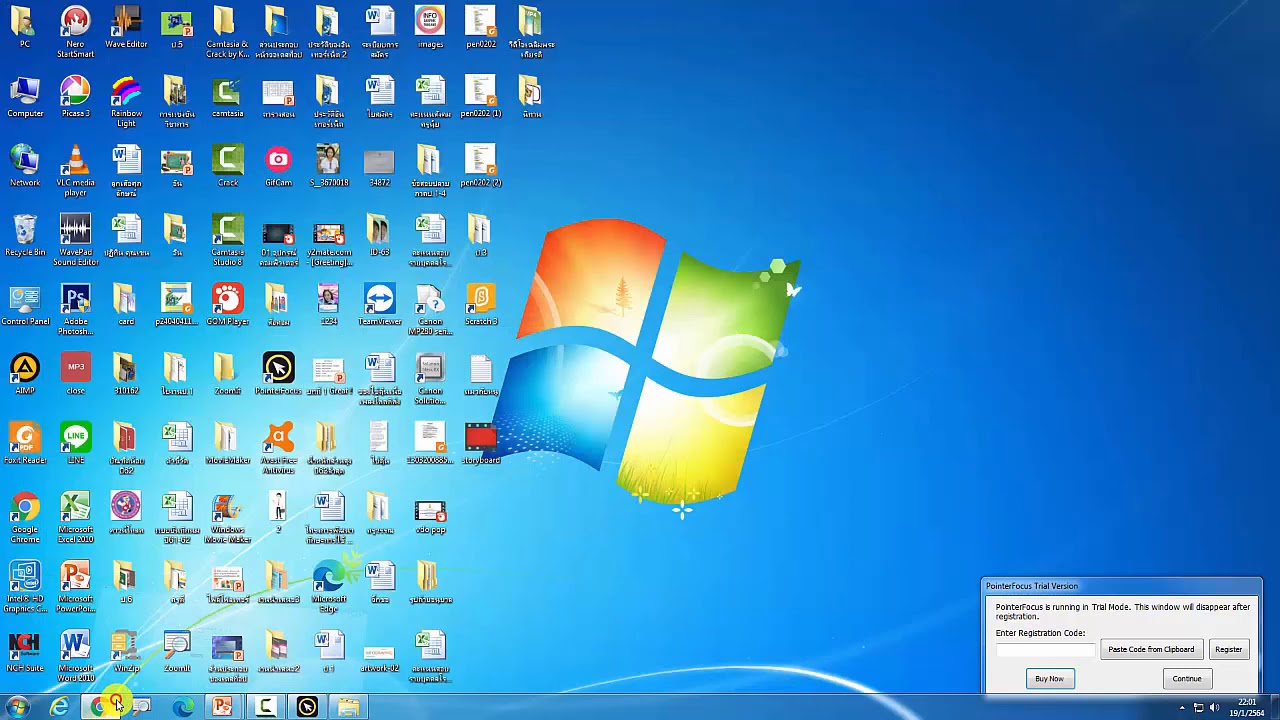This screenshot has height=720, width=1280.
Task: Select the pen0202 (2) file icon
Action: pyautogui.click(x=480, y=166)
